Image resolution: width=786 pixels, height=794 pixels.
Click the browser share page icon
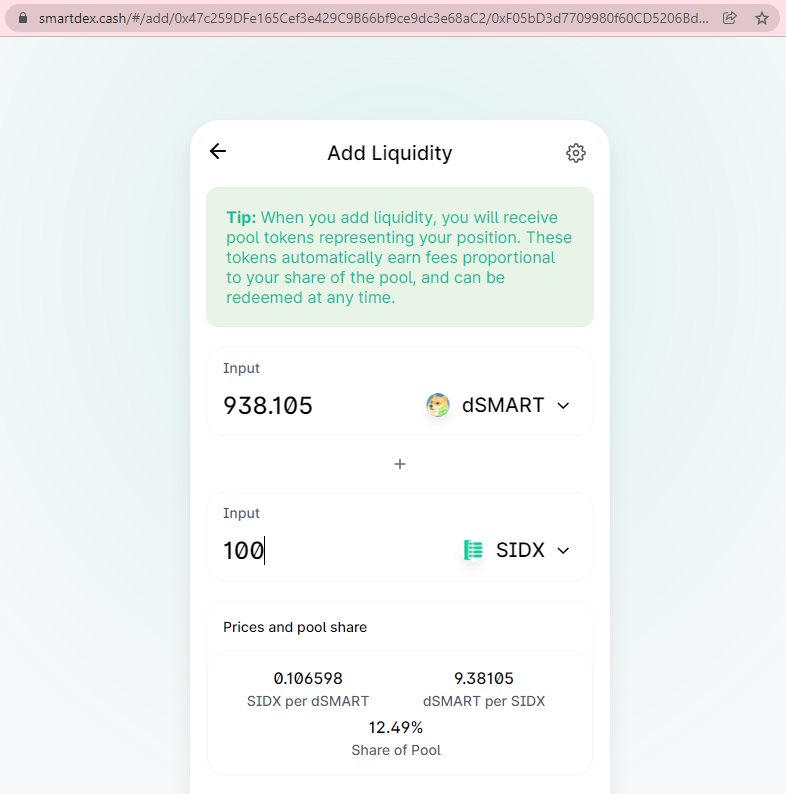729,18
